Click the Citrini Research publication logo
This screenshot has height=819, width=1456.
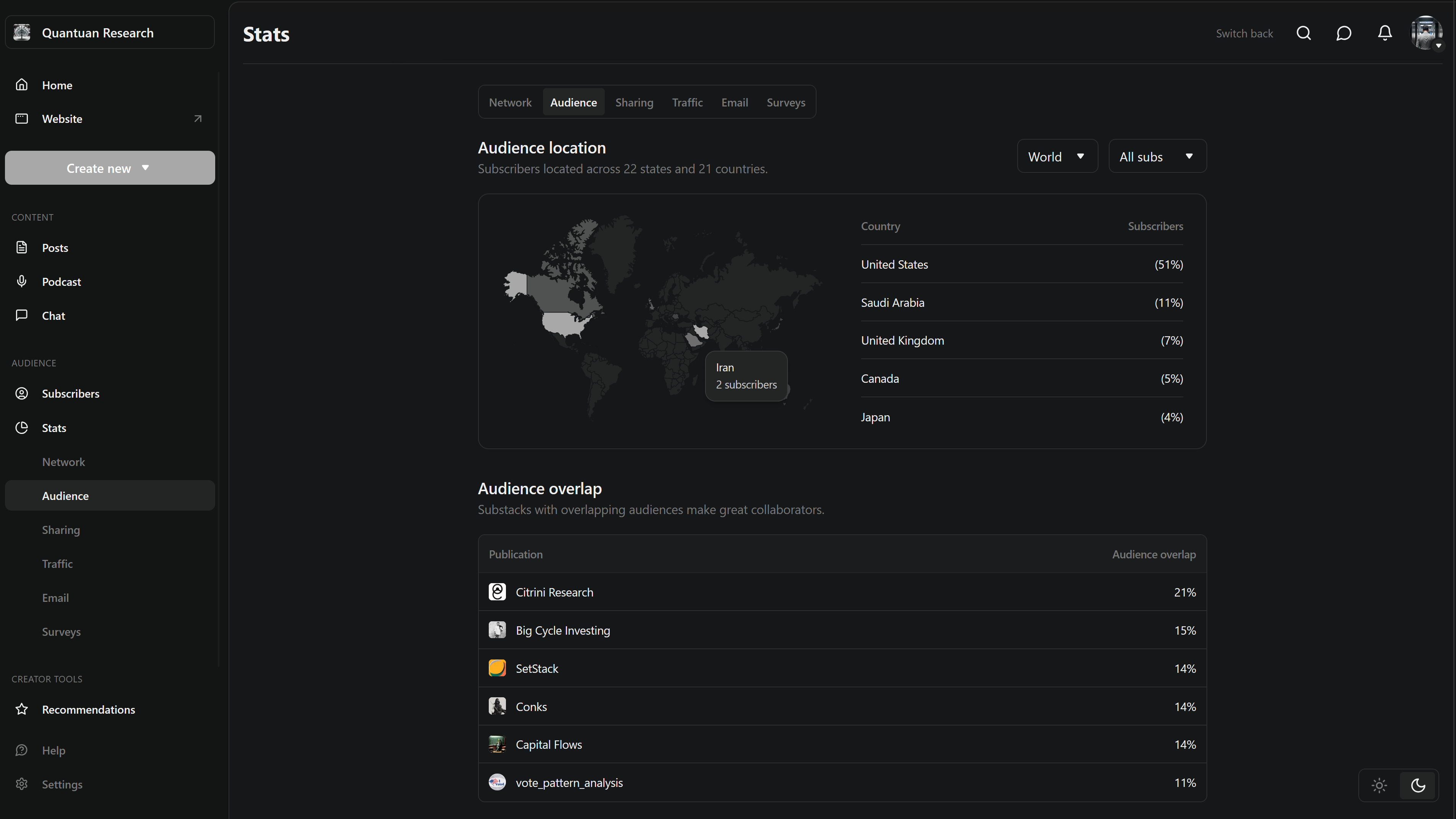pos(497,592)
